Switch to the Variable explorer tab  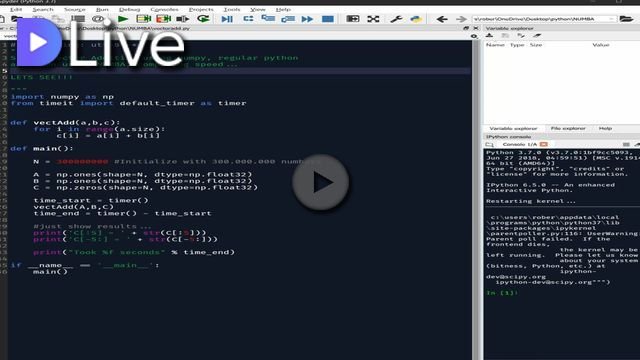pyautogui.click(x=513, y=128)
